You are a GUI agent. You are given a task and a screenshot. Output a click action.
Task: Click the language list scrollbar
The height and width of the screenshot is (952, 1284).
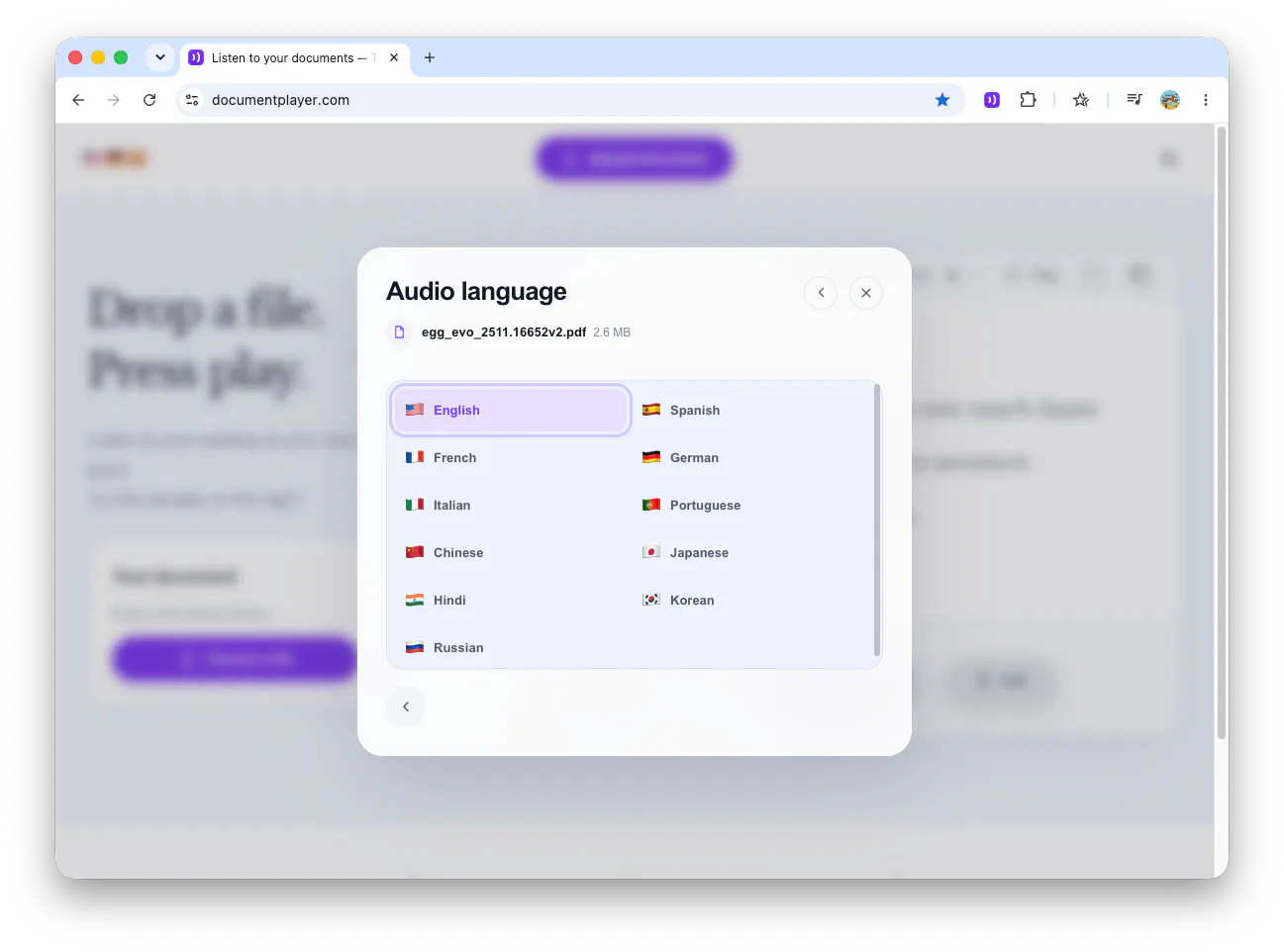point(877,521)
